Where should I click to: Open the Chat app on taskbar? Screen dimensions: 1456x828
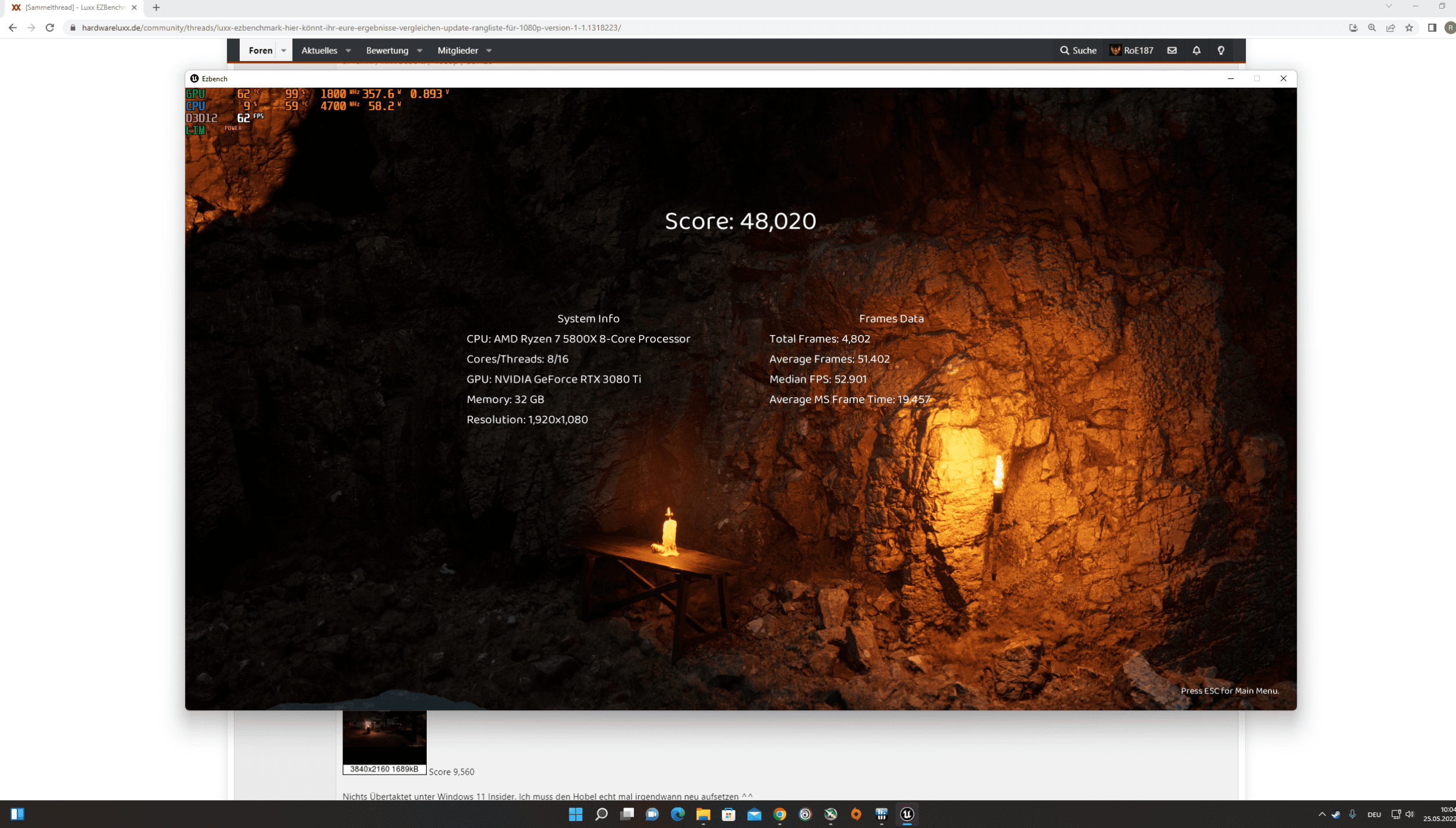coord(652,815)
